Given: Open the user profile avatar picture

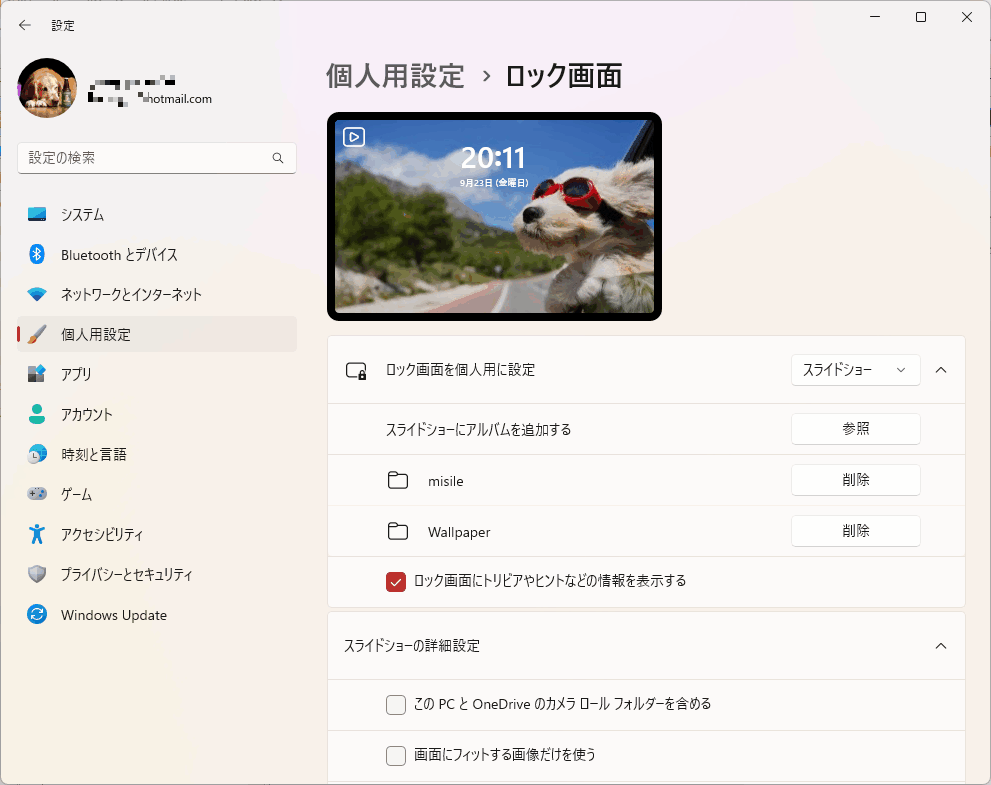Looking at the screenshot, I should [47, 88].
